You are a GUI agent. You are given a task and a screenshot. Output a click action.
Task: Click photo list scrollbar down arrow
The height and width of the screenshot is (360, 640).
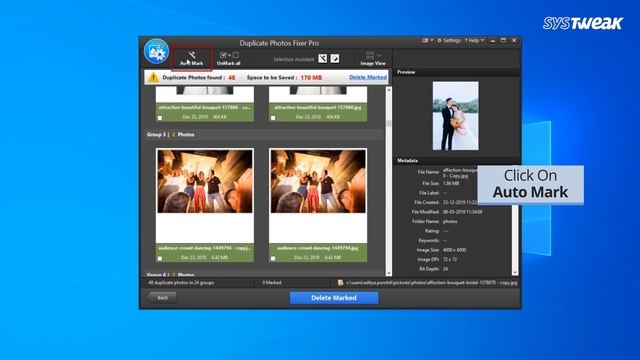(389, 273)
